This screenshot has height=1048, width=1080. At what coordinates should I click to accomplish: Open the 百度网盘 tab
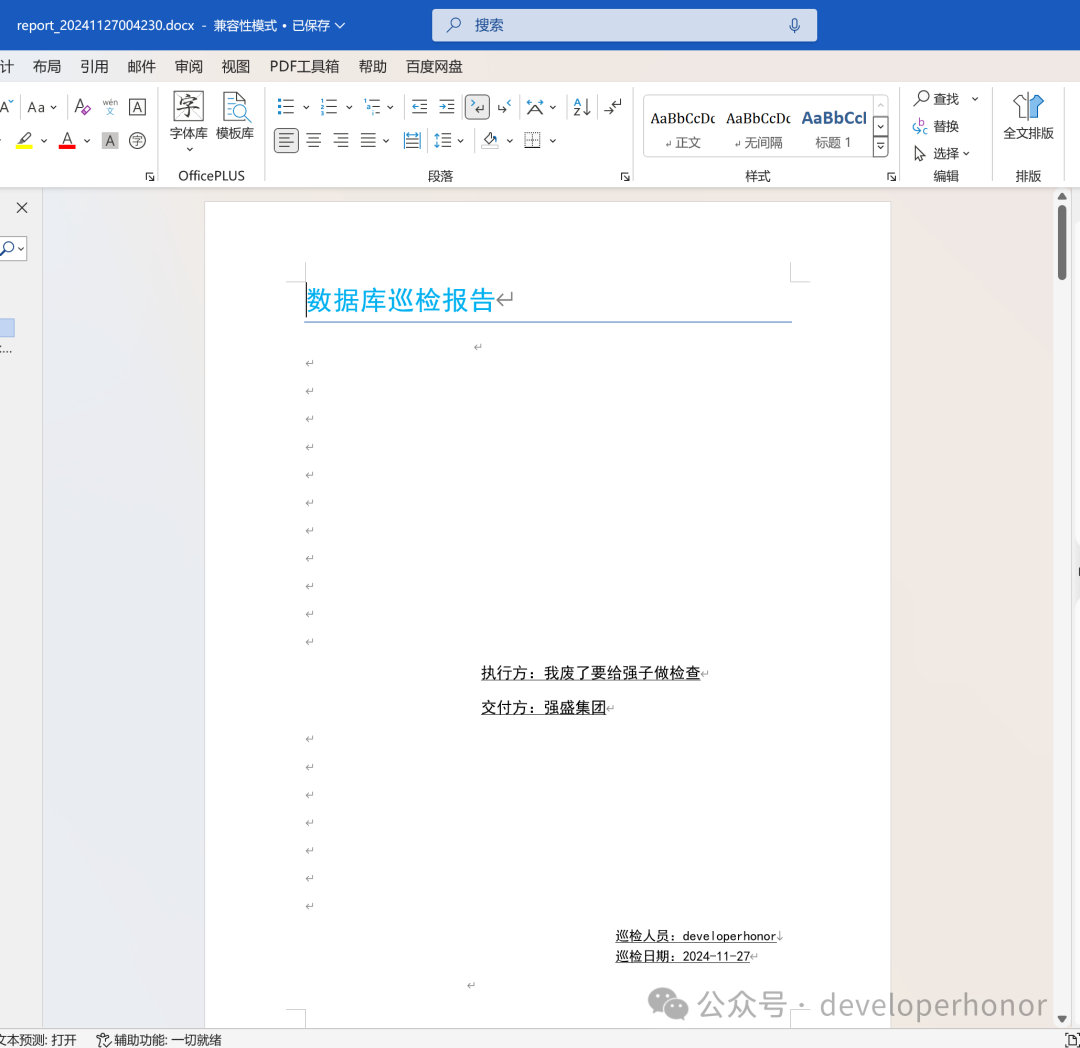point(434,67)
